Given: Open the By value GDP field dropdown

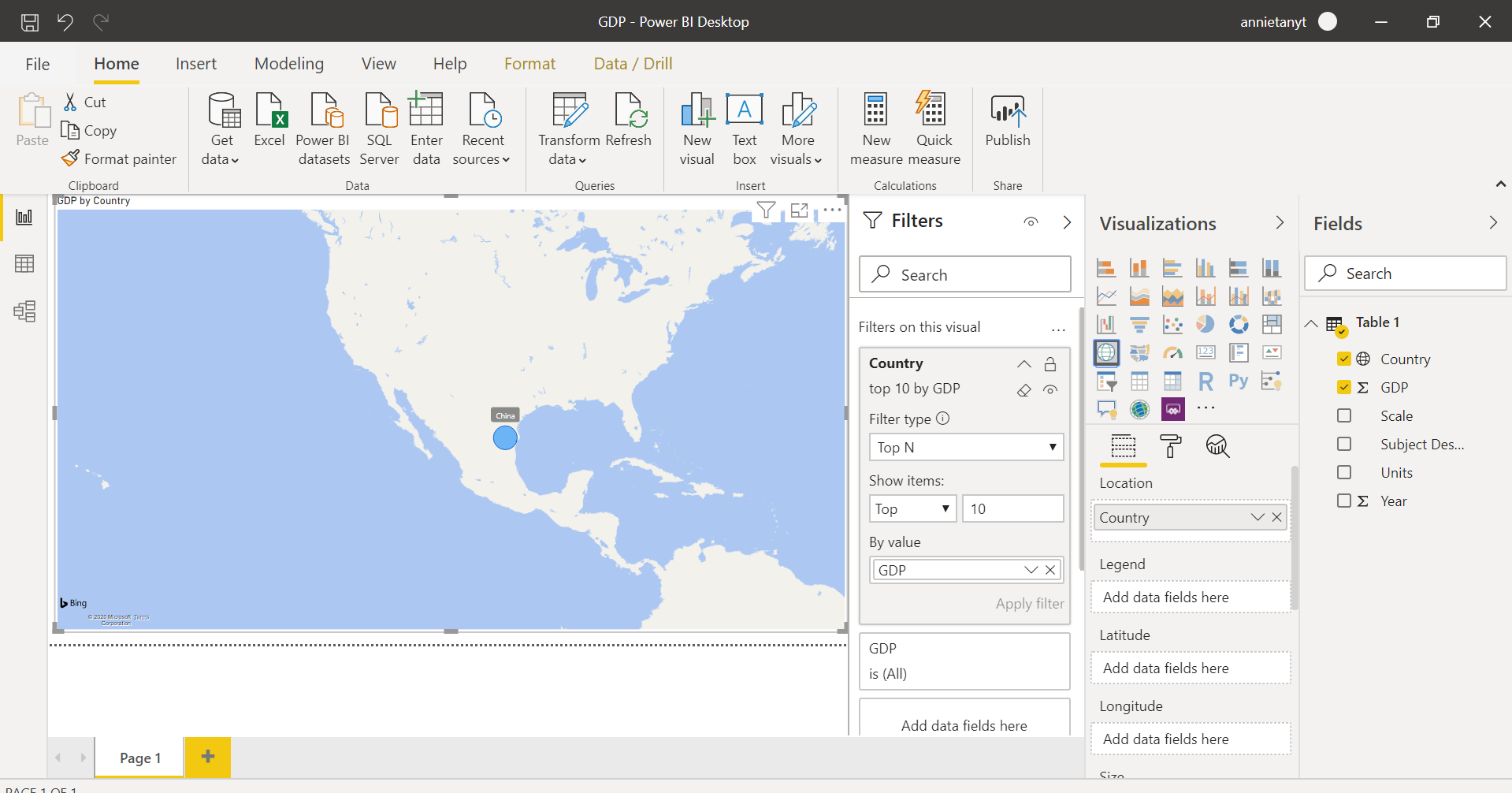Looking at the screenshot, I should point(1031,570).
